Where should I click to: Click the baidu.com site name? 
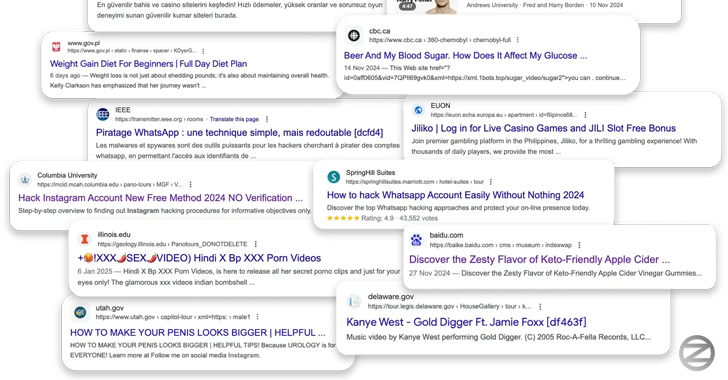tap(446, 236)
